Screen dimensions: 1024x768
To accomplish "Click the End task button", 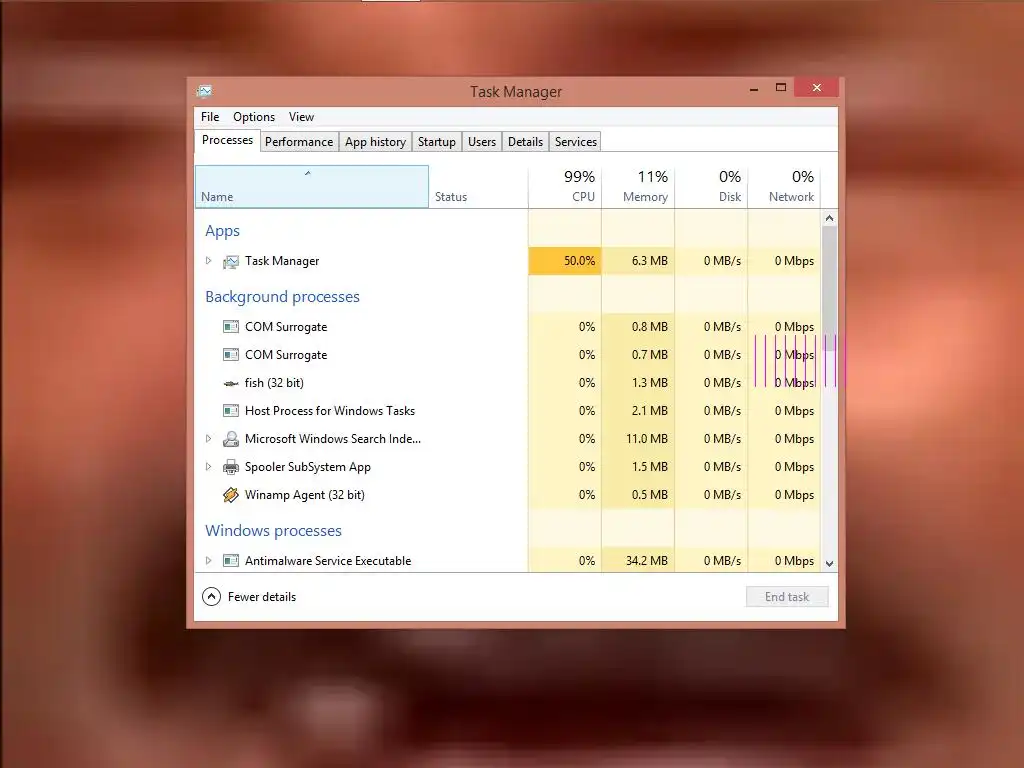I will [787, 596].
